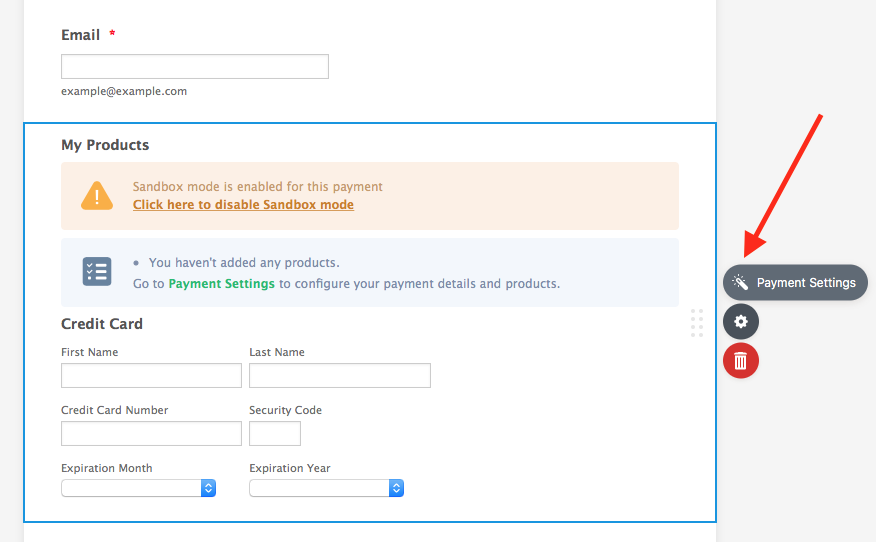The height and width of the screenshot is (542, 876).
Task: Click the Email input field
Action: point(195,67)
